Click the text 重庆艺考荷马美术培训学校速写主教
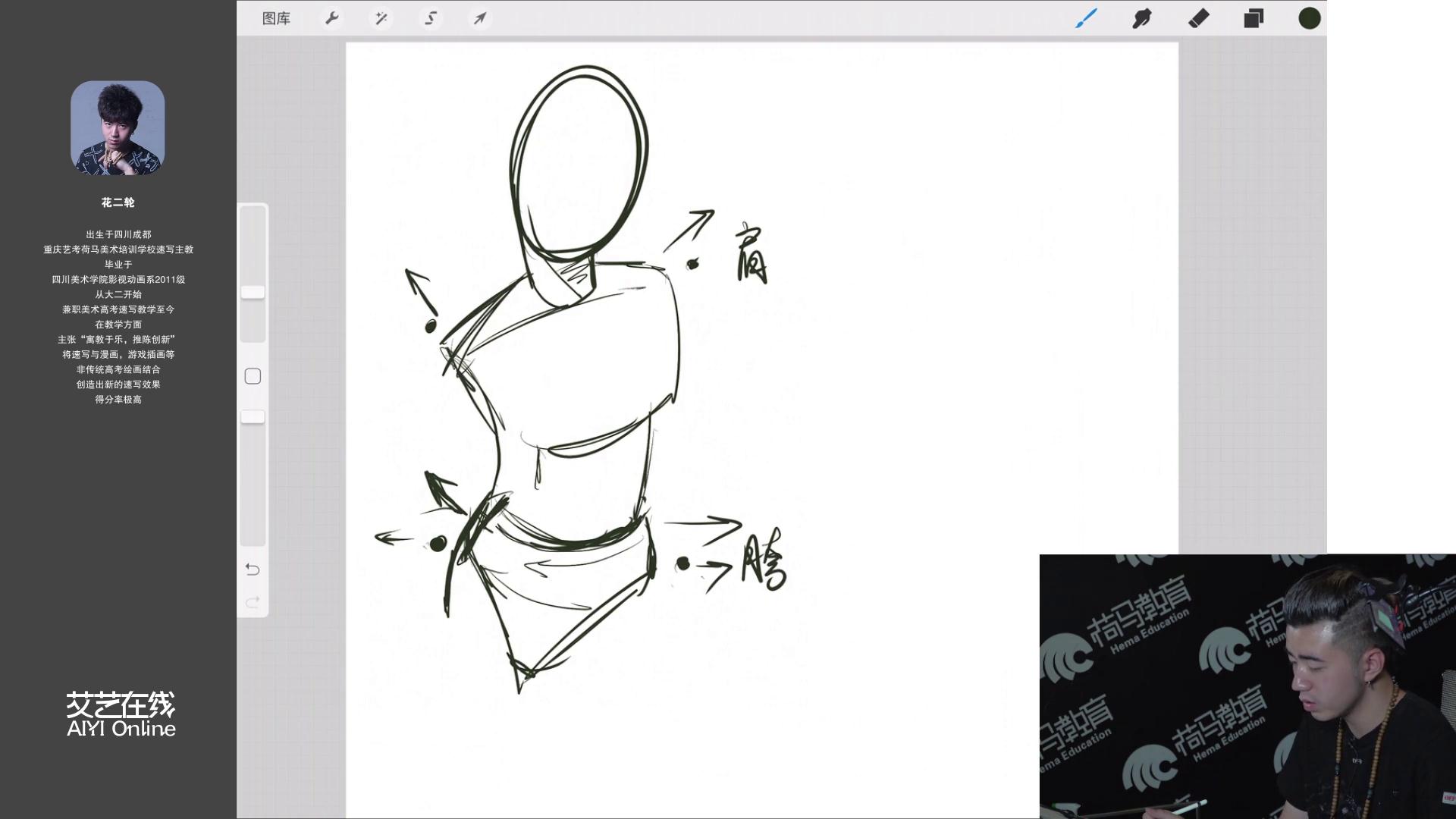The width and height of the screenshot is (1456, 819). (x=118, y=249)
